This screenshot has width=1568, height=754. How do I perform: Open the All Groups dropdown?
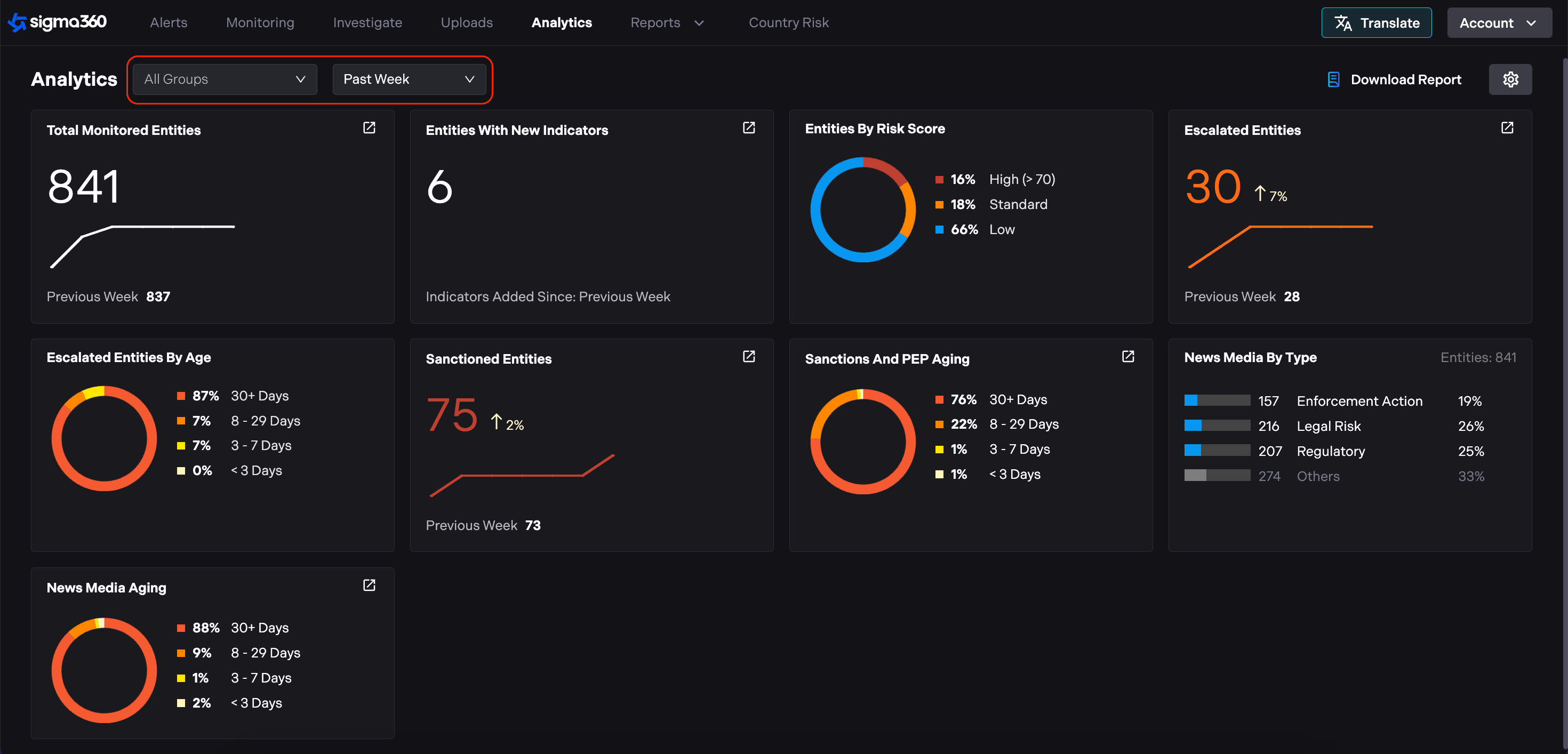224,80
